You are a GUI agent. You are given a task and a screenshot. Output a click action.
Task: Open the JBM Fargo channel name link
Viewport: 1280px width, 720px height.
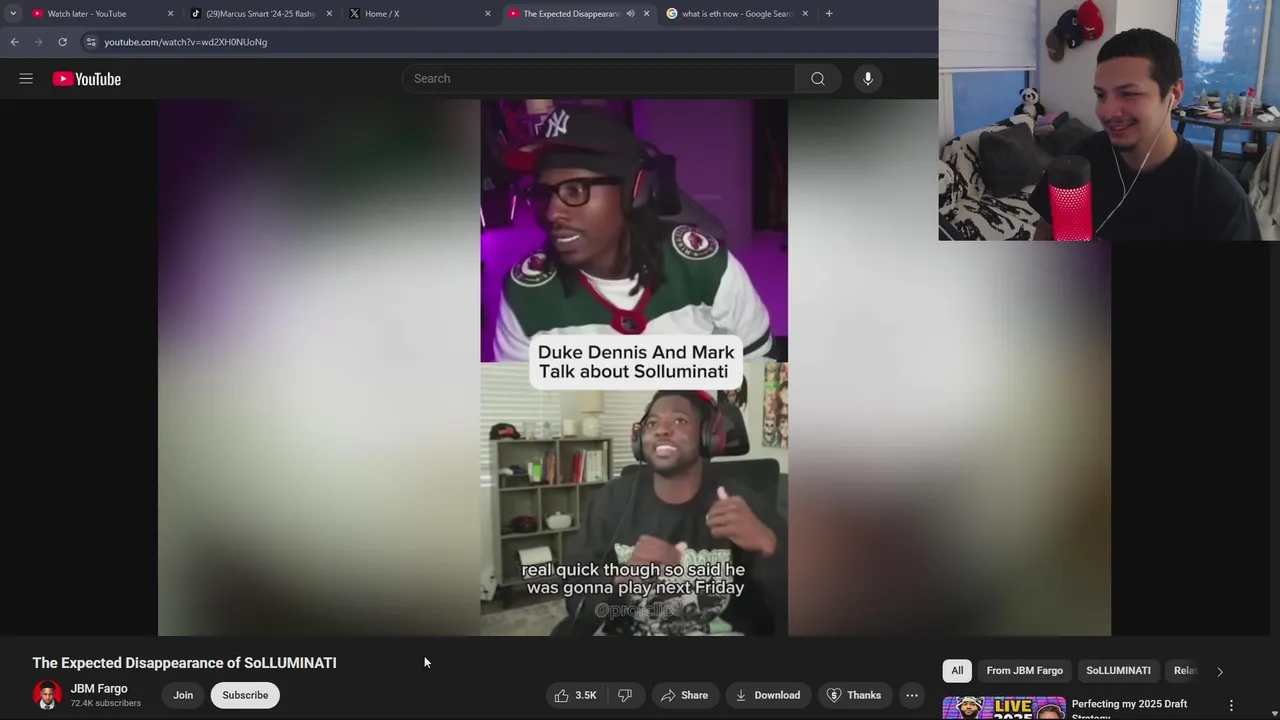(x=99, y=689)
